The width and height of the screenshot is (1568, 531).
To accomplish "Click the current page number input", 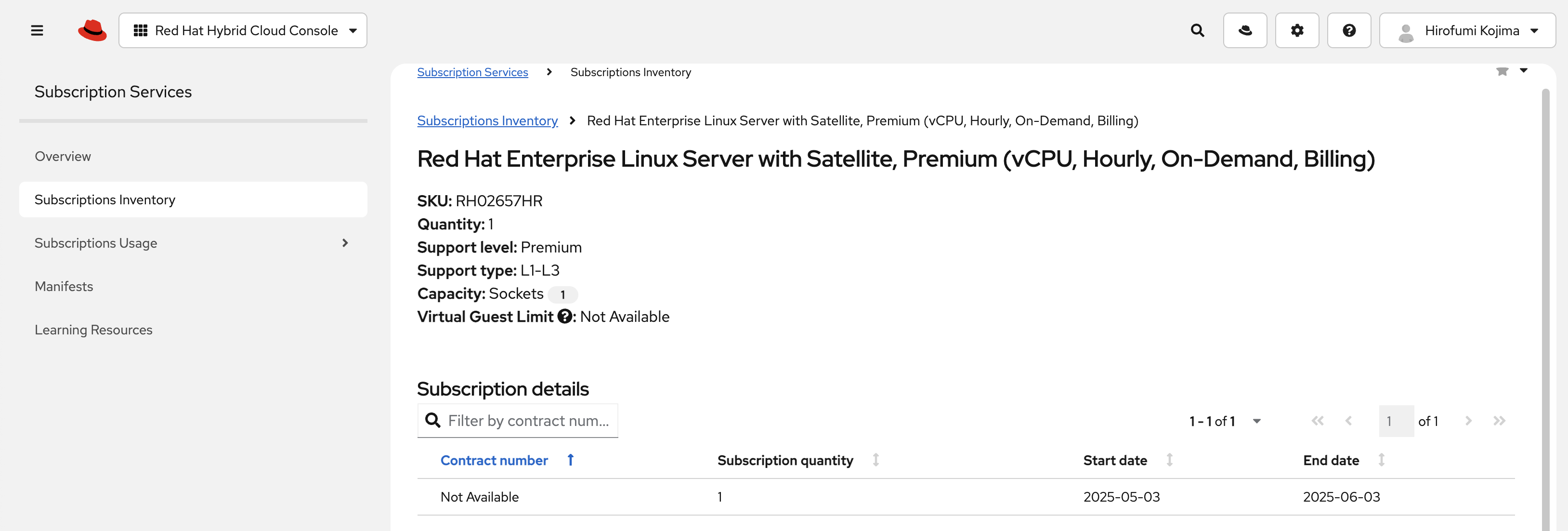I will 1396,422.
